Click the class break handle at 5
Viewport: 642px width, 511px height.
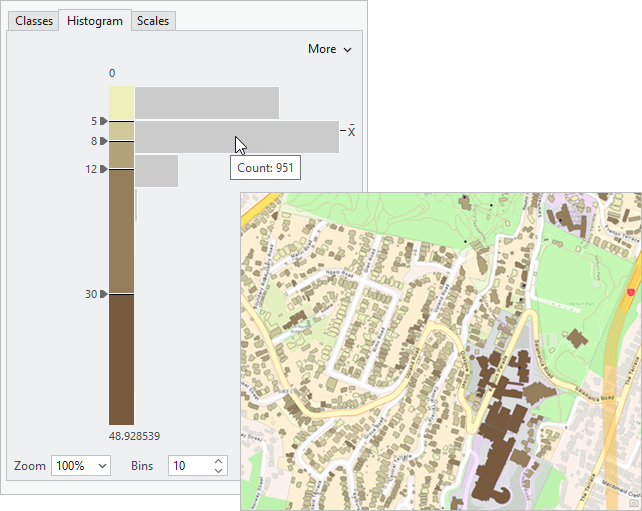point(104,121)
